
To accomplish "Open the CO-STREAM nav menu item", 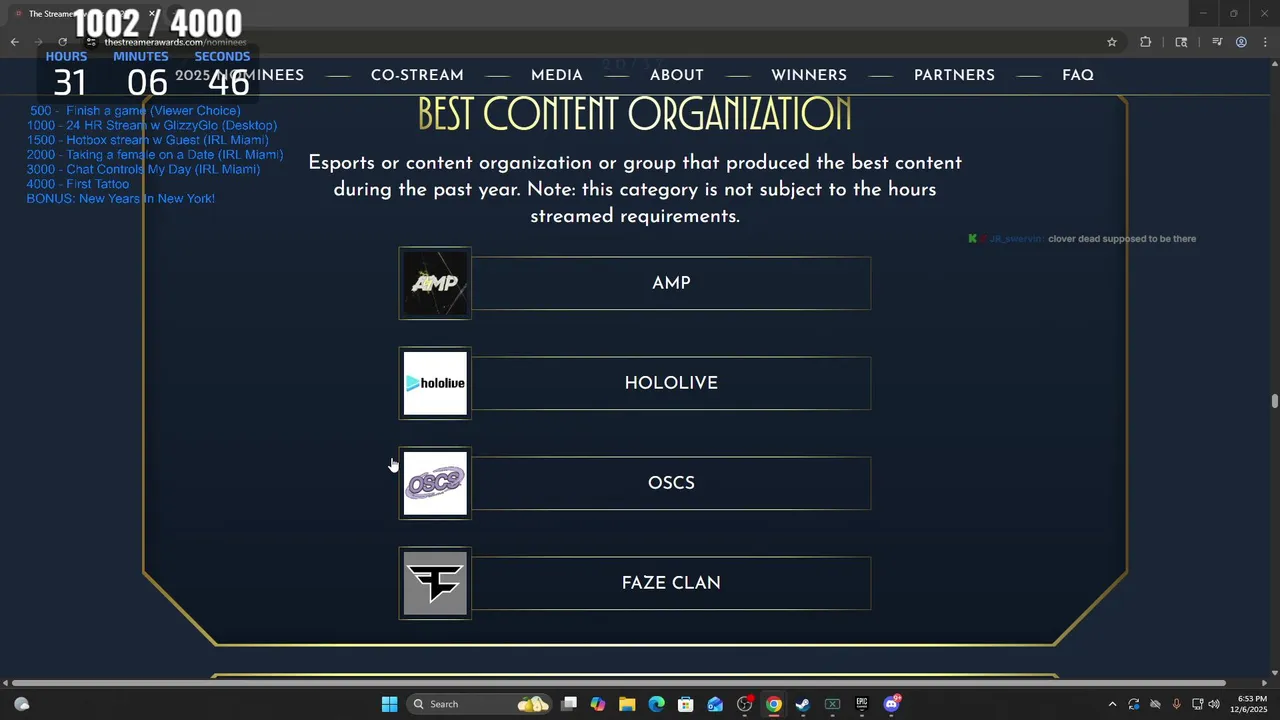I will (417, 75).
